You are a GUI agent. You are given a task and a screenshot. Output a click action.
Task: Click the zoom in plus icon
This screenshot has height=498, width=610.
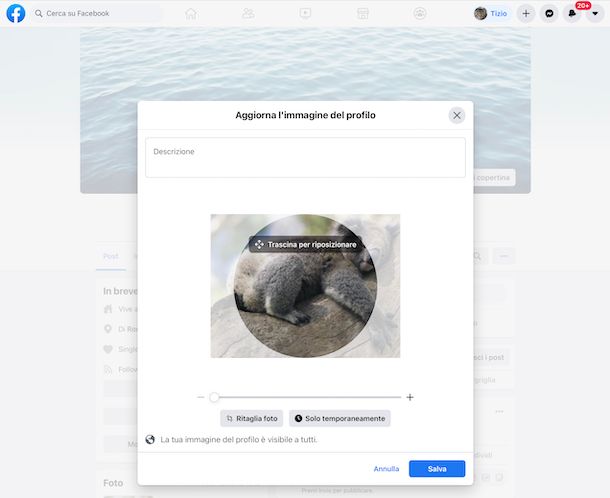click(410, 397)
